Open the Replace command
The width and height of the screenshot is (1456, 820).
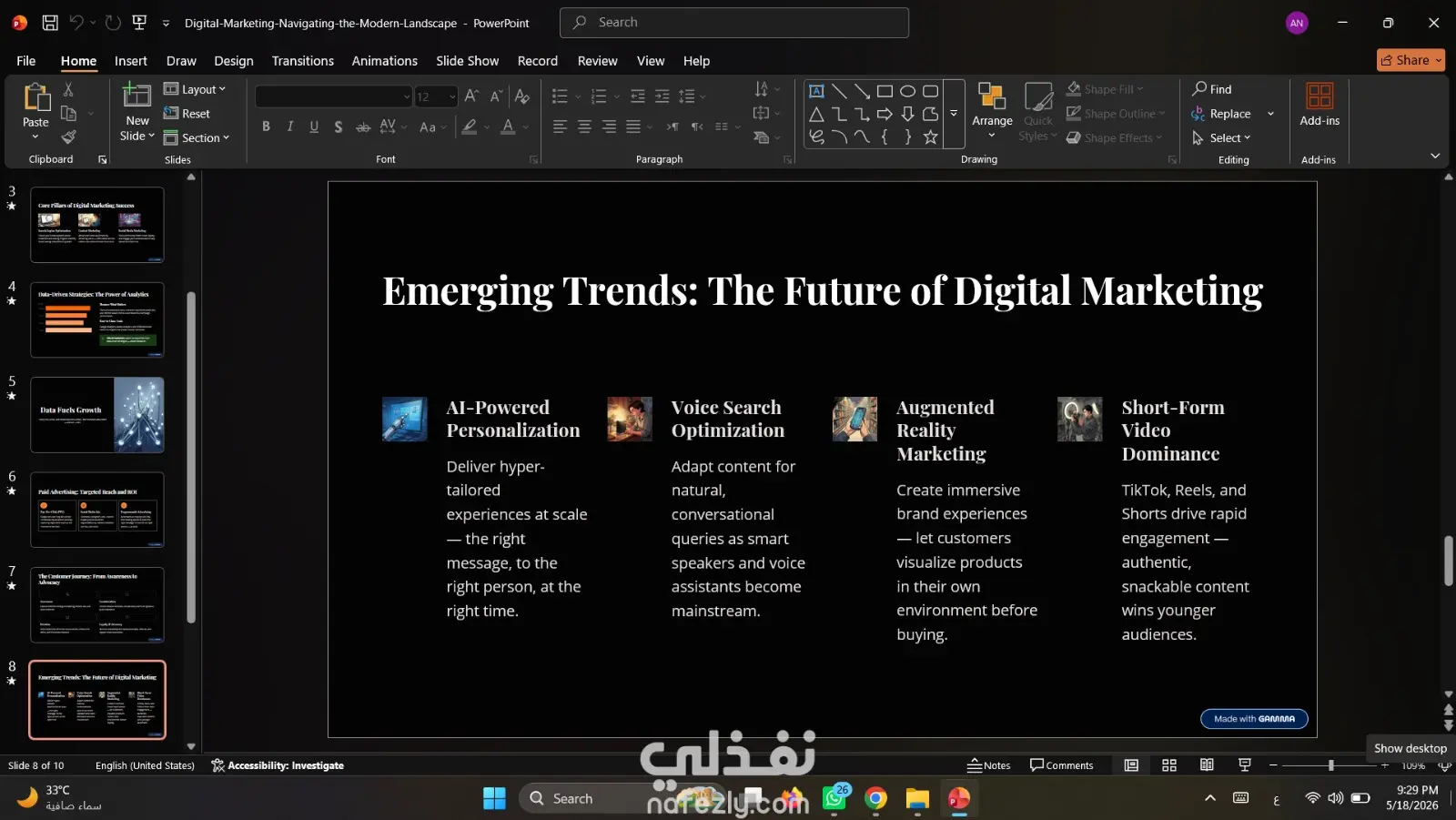pyautogui.click(x=1221, y=114)
